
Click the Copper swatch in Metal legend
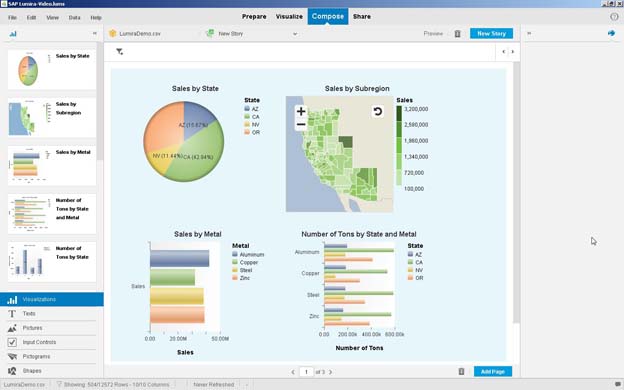pos(235,262)
